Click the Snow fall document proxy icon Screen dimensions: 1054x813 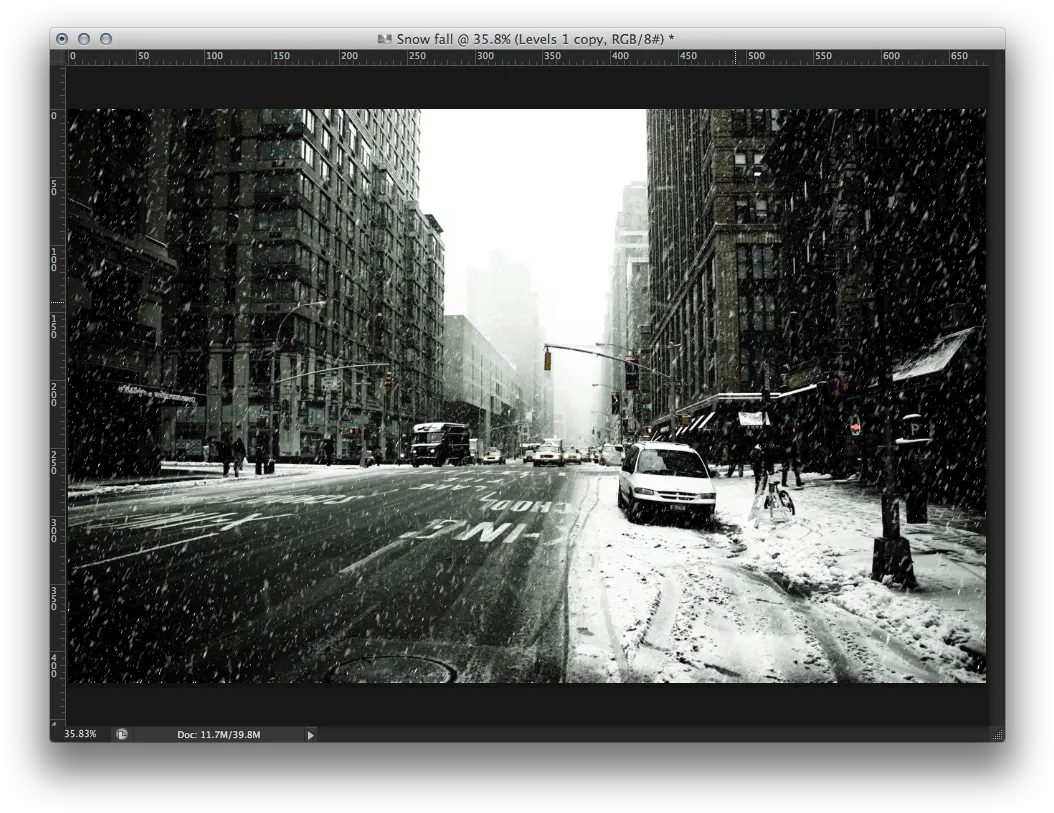(x=384, y=39)
